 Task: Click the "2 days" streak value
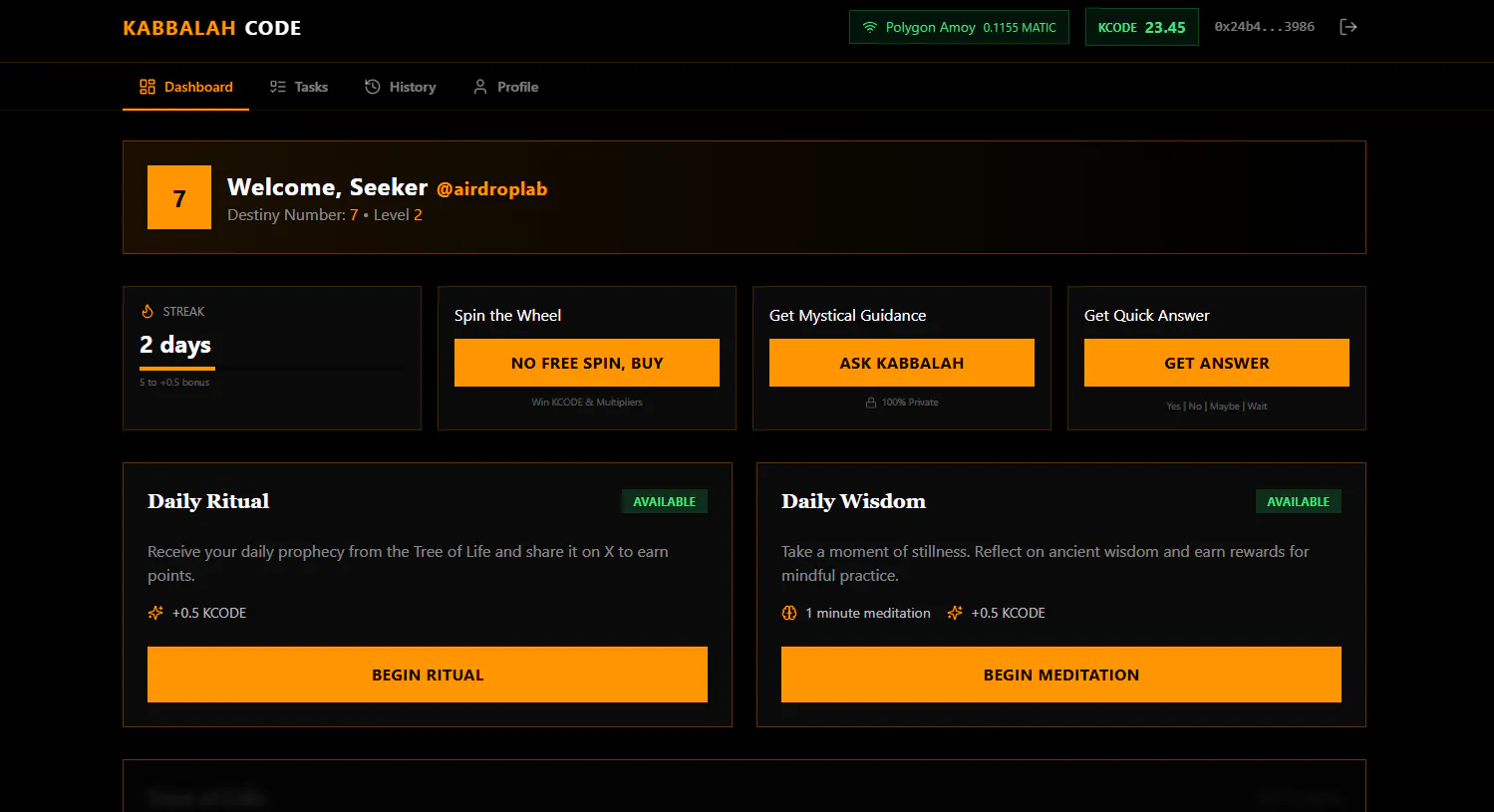click(175, 345)
